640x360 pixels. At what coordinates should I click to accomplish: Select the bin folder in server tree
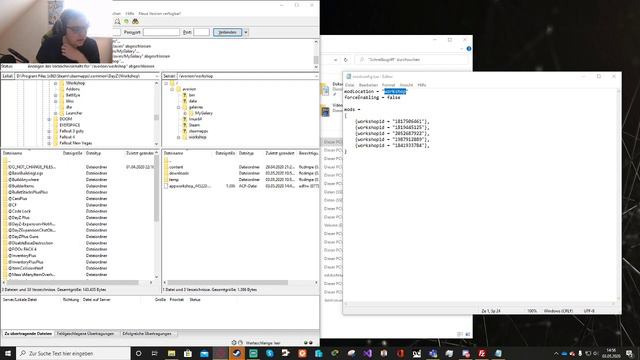point(191,95)
